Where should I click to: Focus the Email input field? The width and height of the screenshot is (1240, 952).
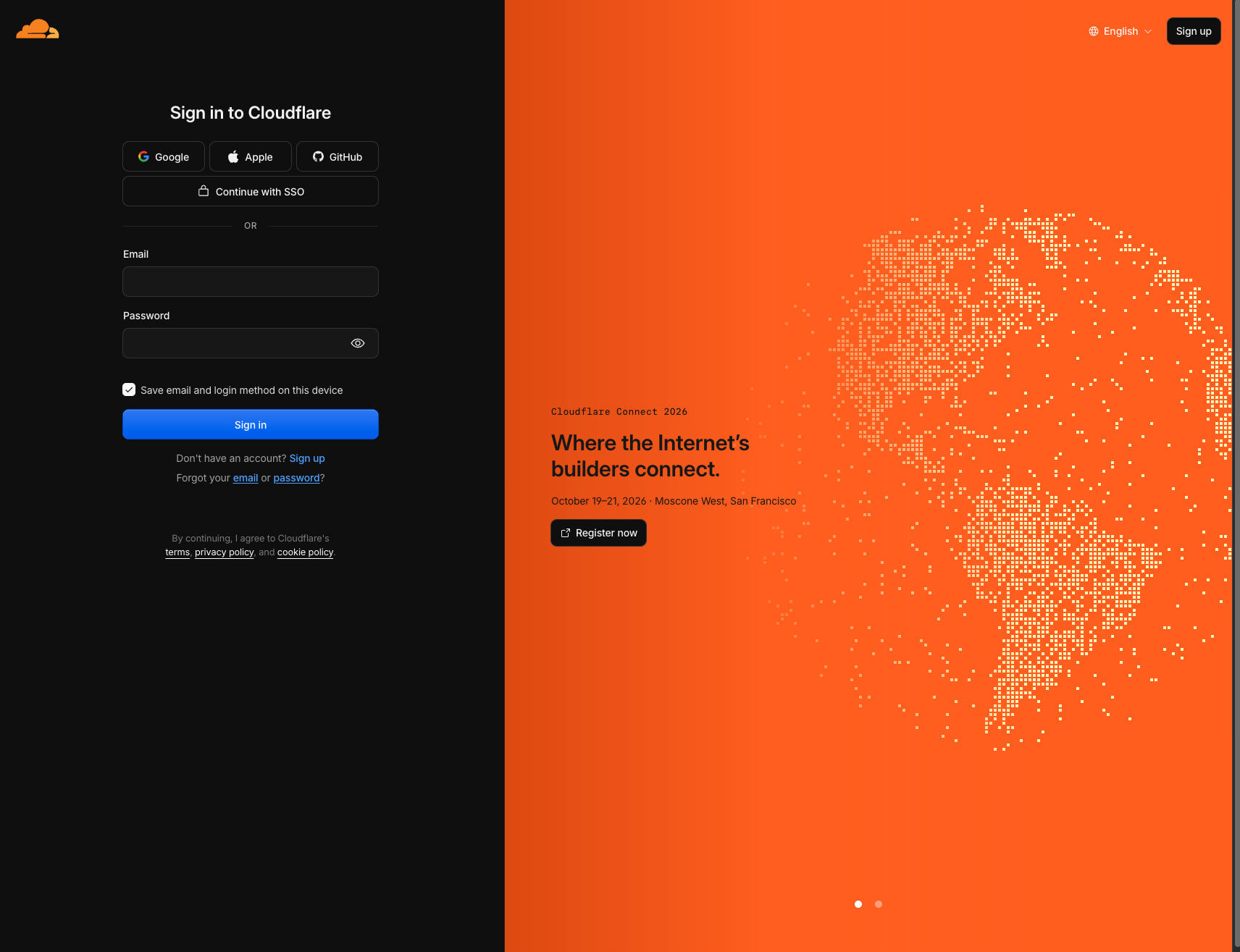pos(251,282)
